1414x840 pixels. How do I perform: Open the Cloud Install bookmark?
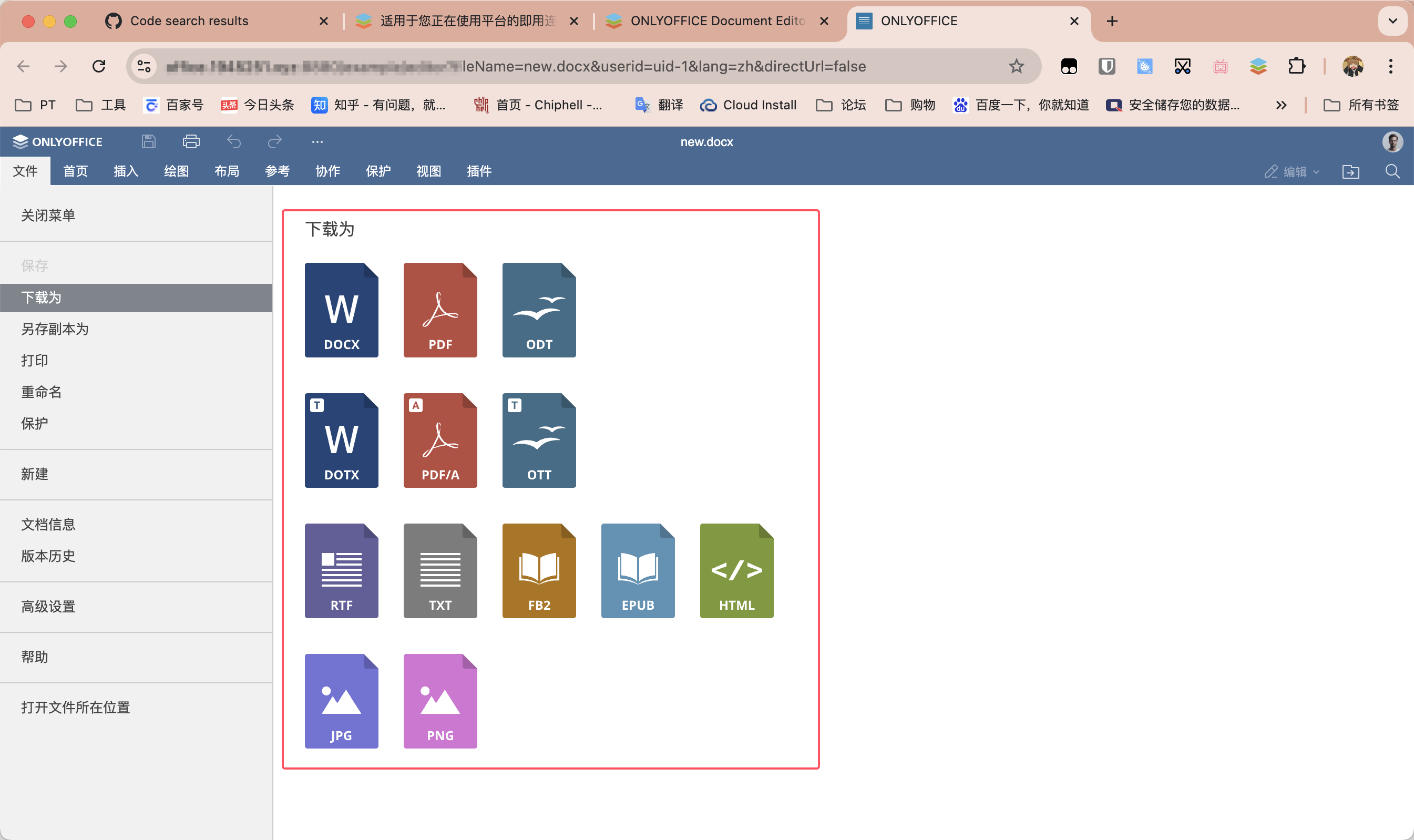click(x=748, y=105)
